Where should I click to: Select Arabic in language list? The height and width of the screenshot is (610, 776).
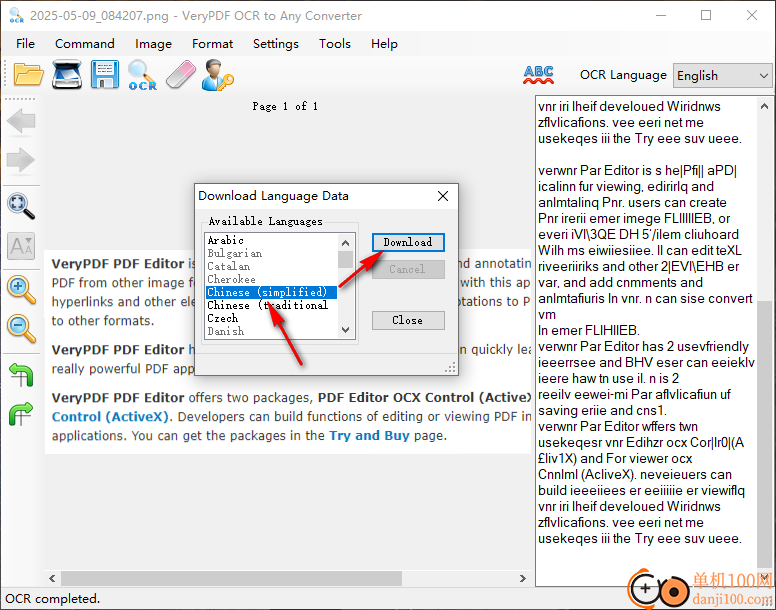click(271, 240)
